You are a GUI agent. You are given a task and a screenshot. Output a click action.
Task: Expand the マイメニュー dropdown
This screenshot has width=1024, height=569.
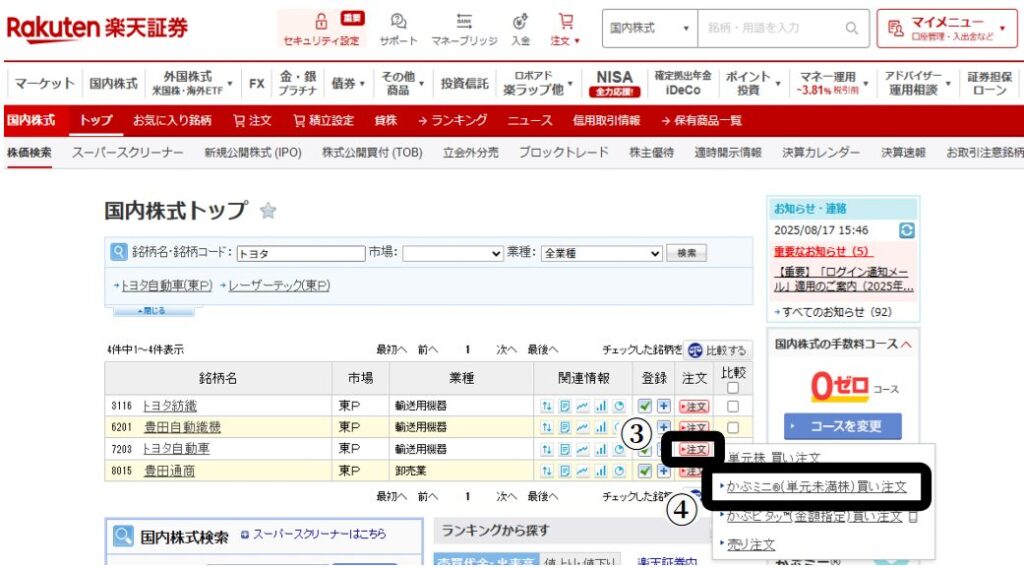946,28
